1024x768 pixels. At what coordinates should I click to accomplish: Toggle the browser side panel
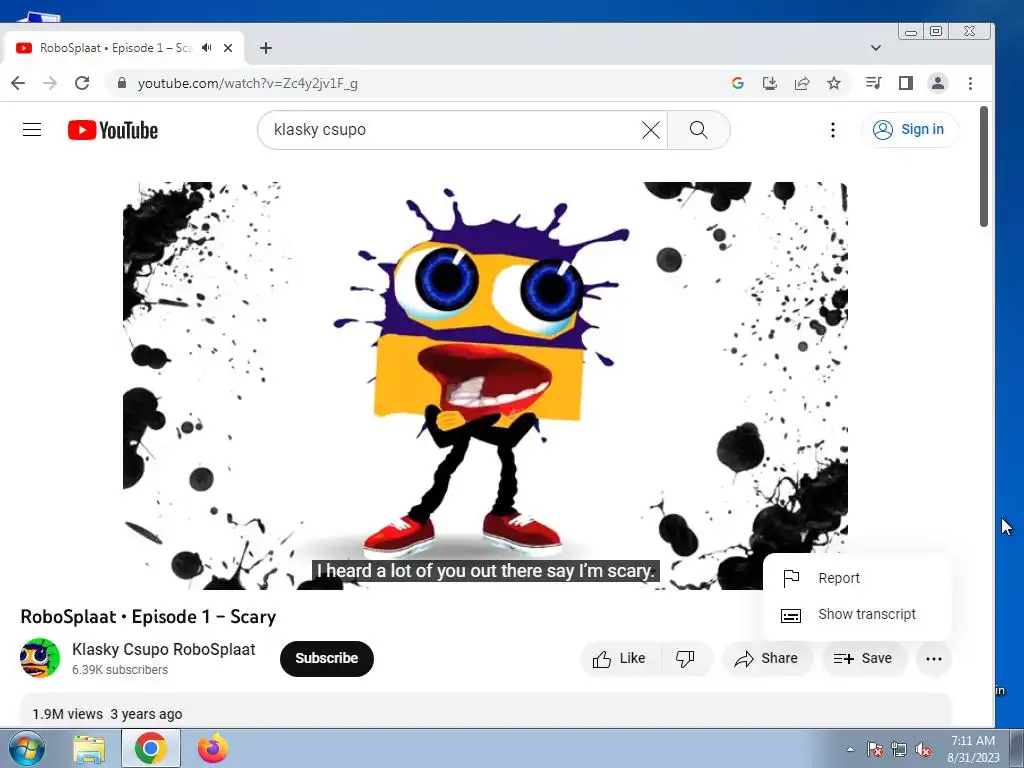(905, 83)
